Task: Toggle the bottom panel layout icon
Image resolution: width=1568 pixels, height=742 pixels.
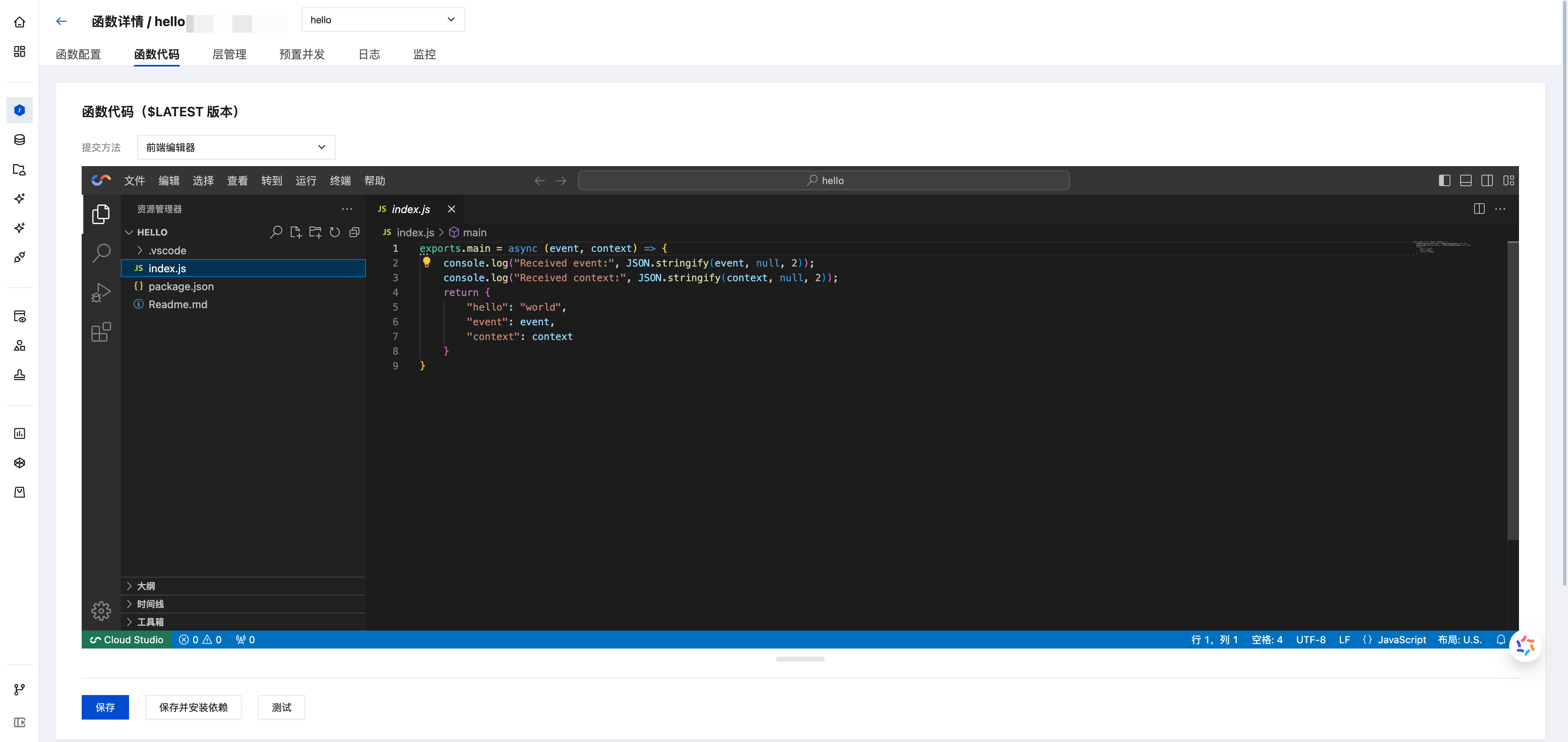Action: [1466, 181]
